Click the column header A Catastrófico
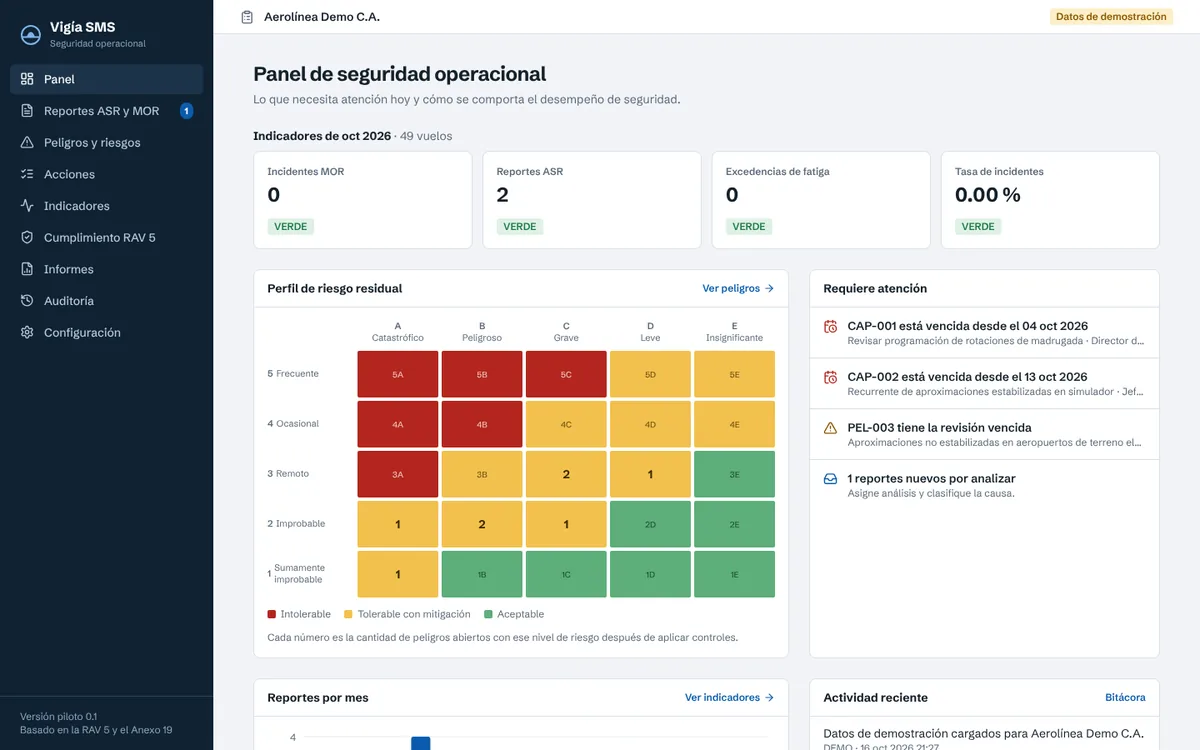This screenshot has width=1200, height=750. coord(398,331)
